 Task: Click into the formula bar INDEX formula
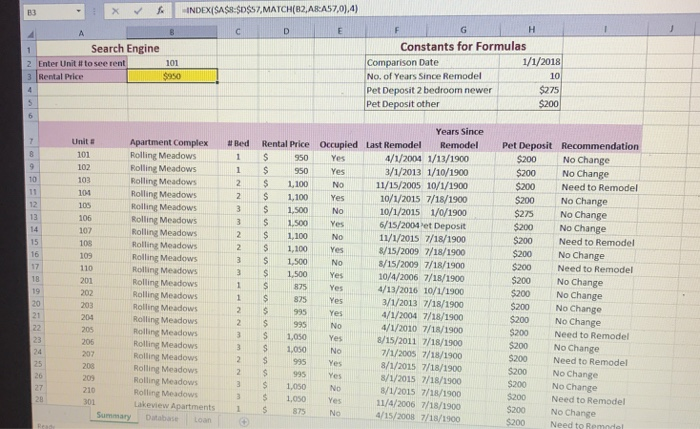(270, 9)
